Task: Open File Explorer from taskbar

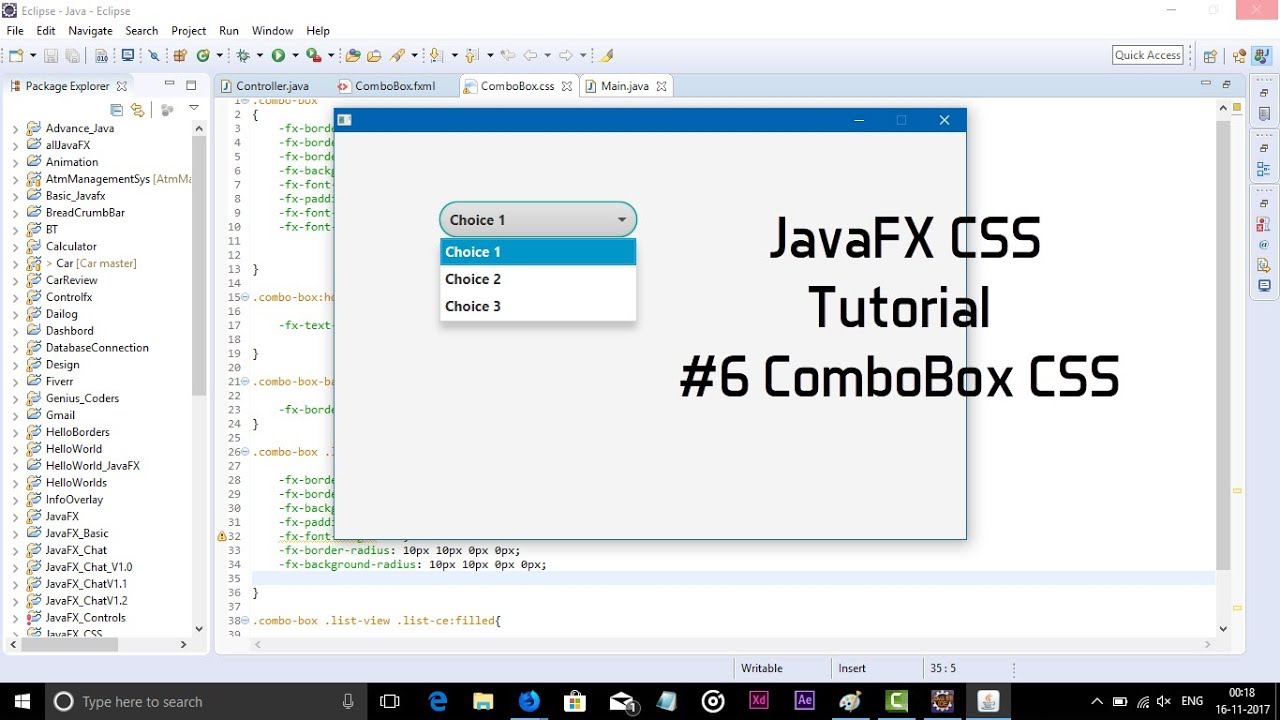Action: point(483,701)
